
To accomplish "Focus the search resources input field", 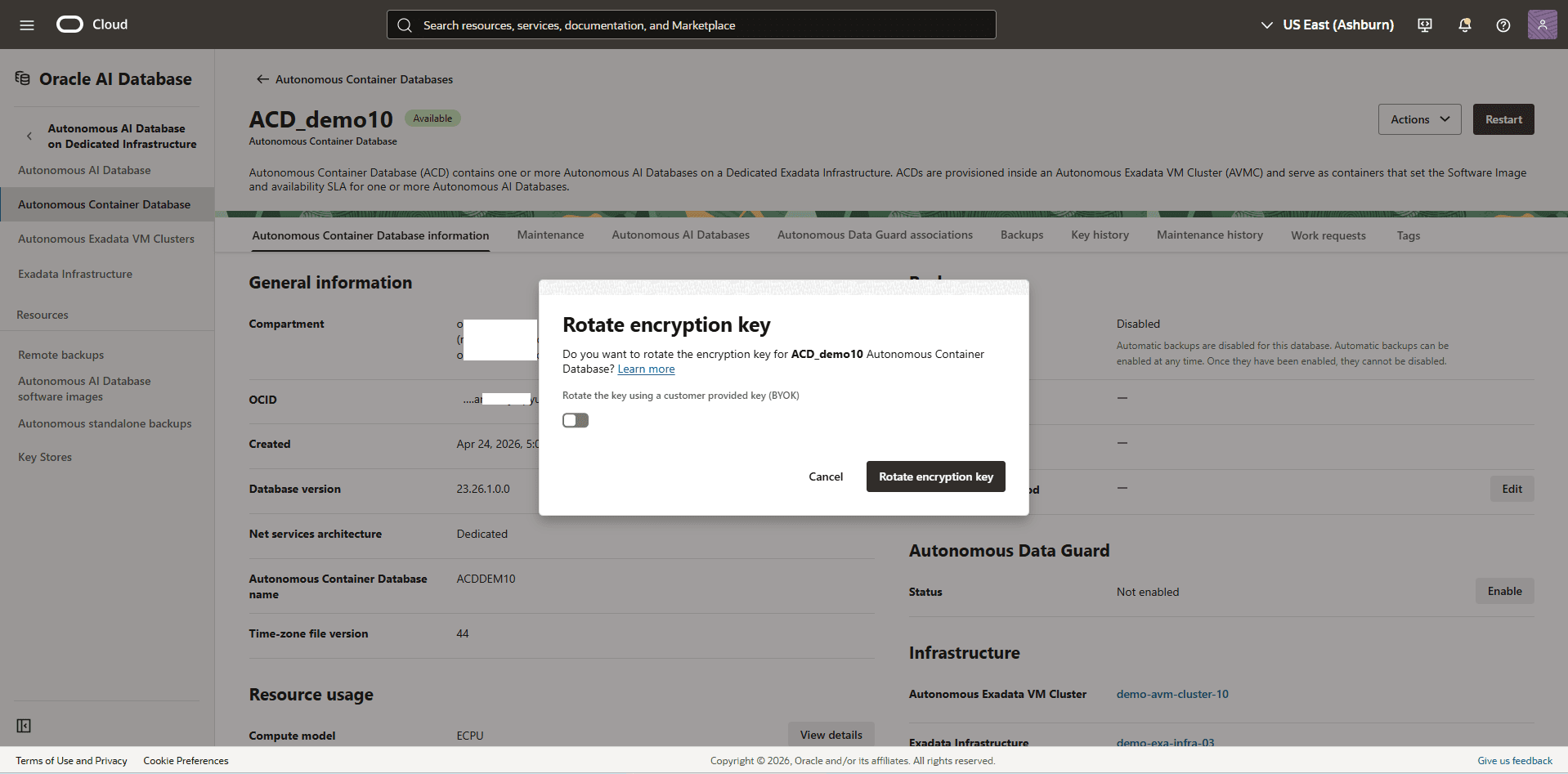I will [691, 25].
